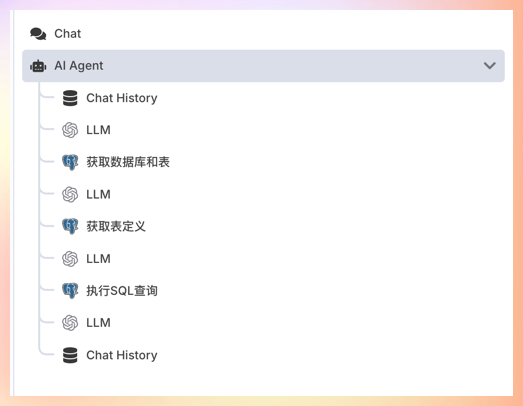Collapse AI Agent using its chevron arrow
This screenshot has height=406, width=523.
(490, 66)
